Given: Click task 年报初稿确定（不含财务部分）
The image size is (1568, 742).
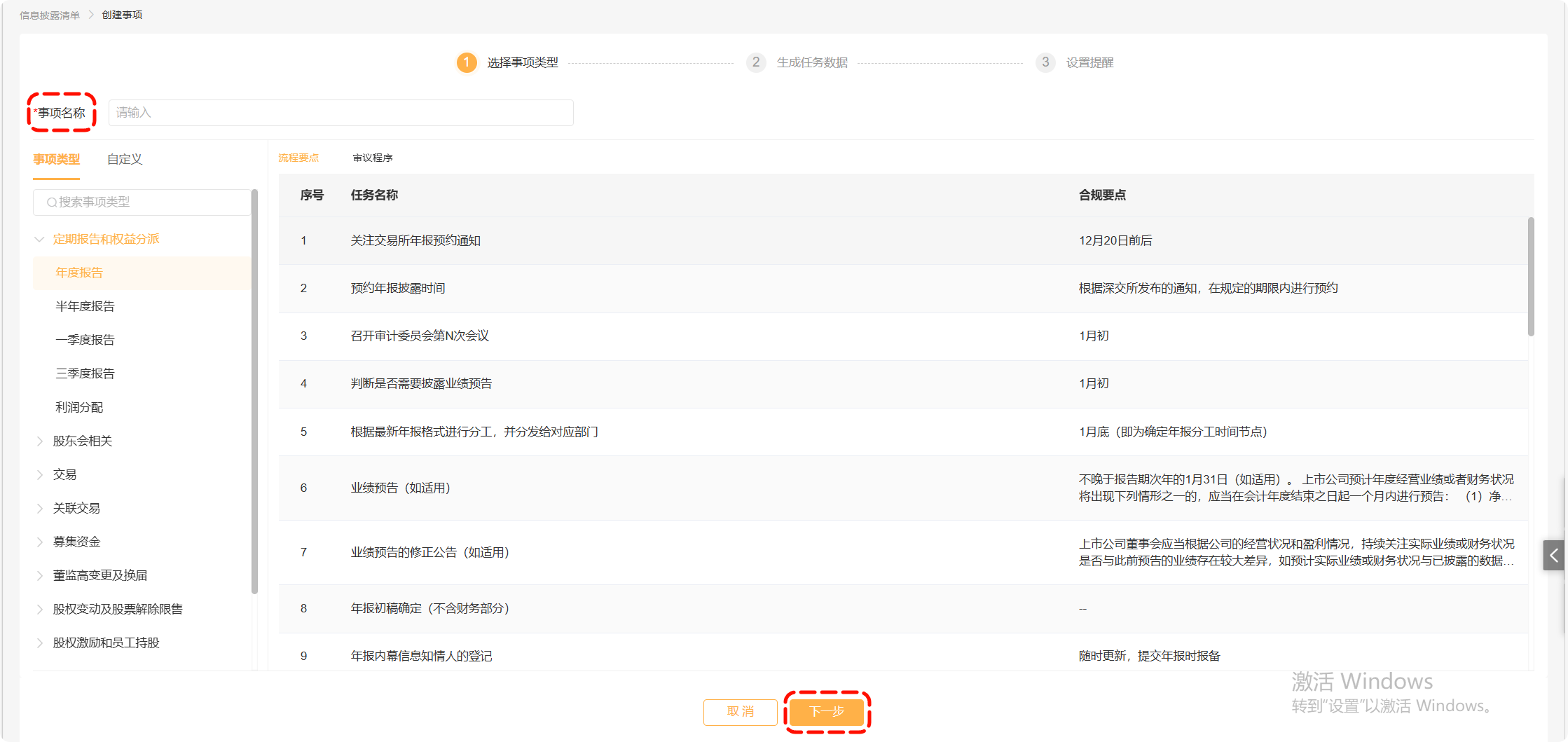Looking at the screenshot, I should (x=430, y=609).
